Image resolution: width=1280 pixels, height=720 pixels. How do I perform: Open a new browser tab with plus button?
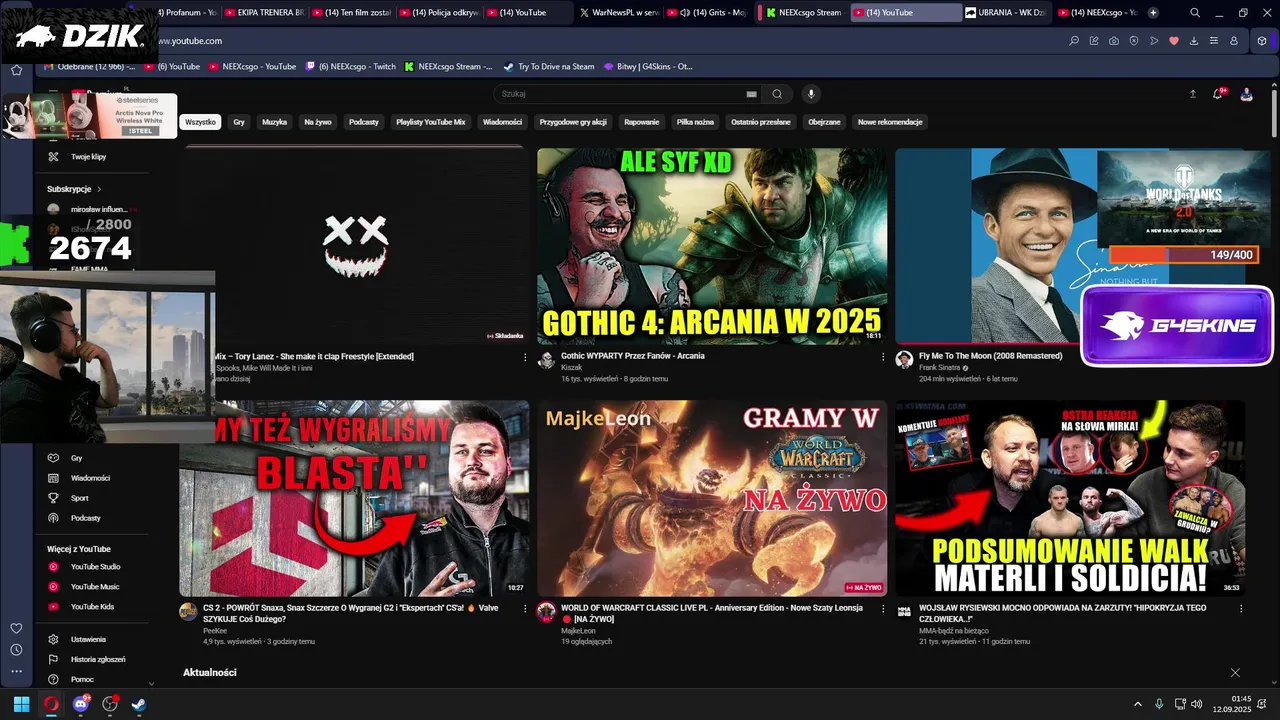click(x=1153, y=13)
